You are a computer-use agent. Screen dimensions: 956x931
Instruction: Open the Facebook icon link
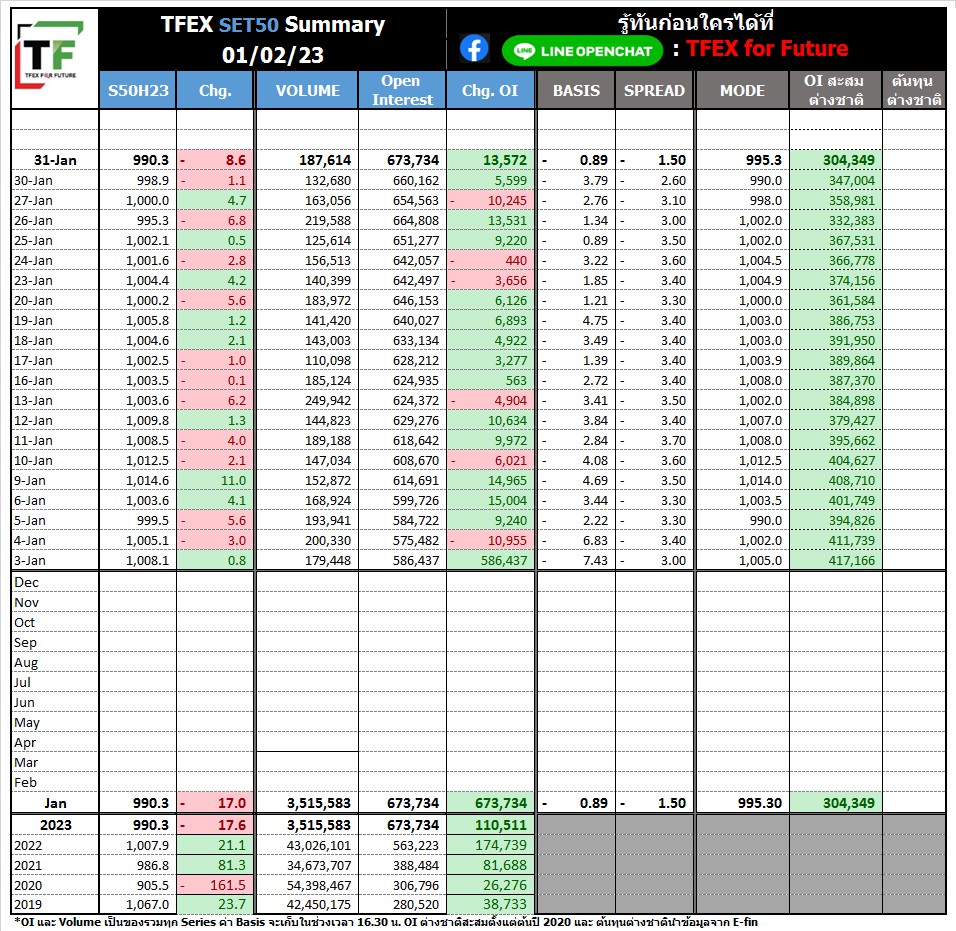[x=474, y=48]
